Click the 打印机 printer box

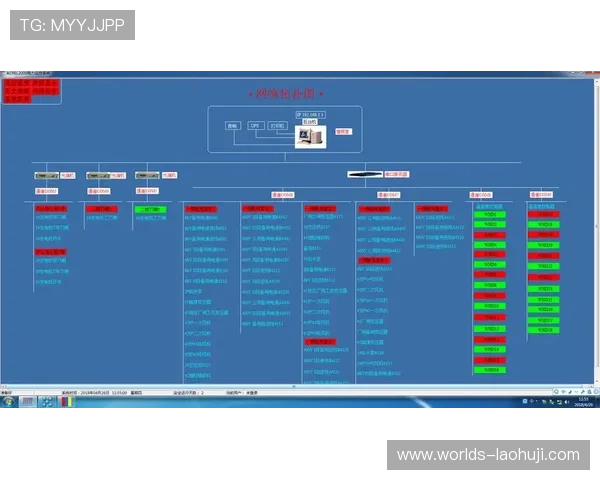pyautogui.click(x=276, y=127)
